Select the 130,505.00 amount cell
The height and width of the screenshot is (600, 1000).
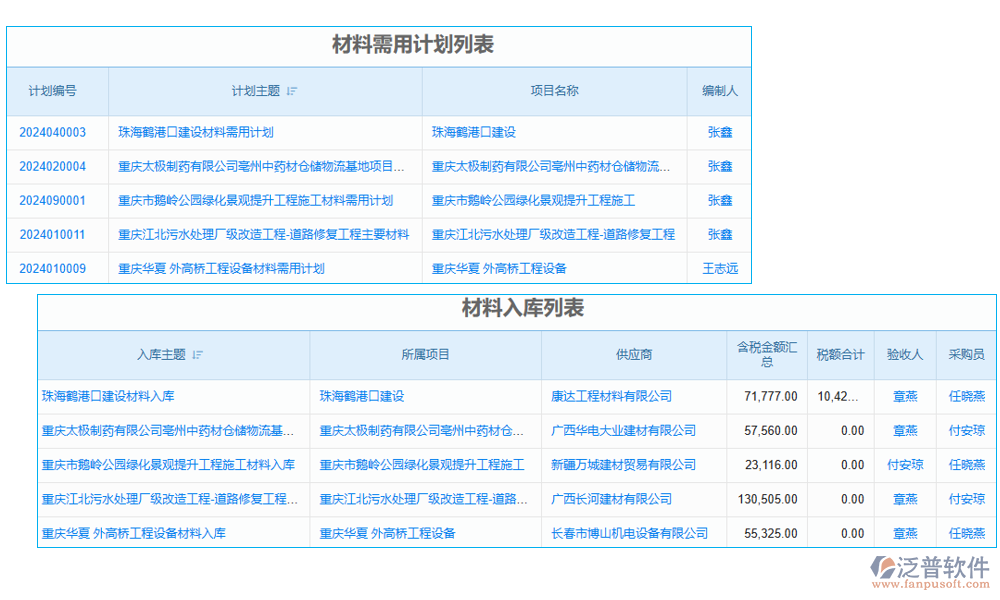click(x=767, y=499)
